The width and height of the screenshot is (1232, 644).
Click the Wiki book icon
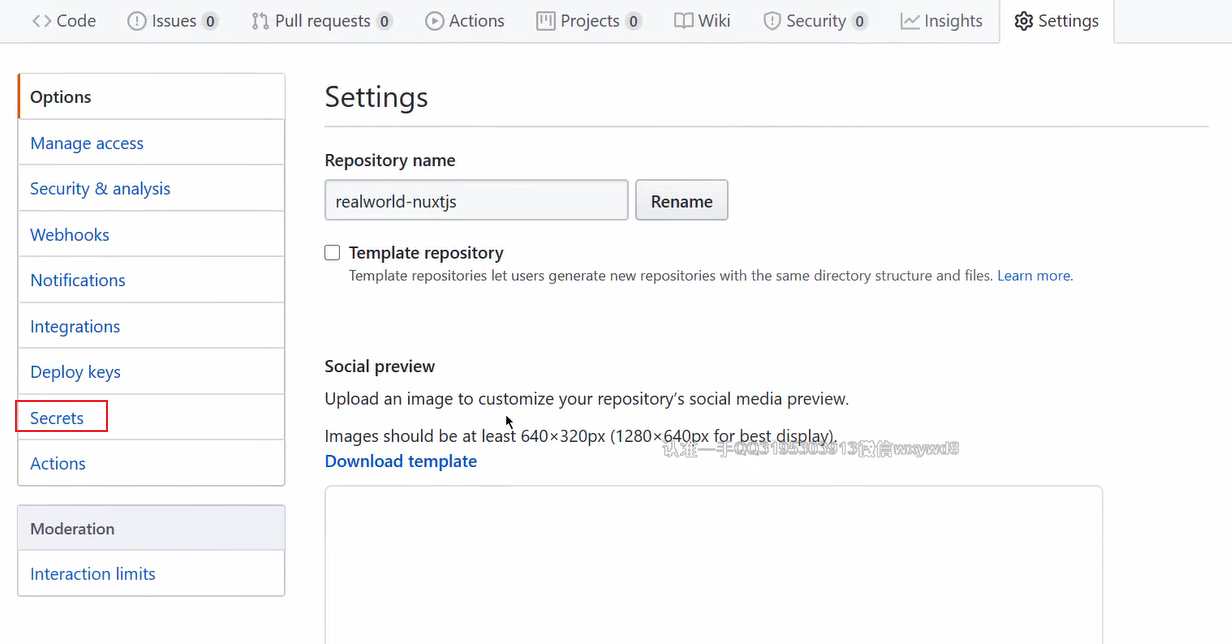[x=683, y=21]
